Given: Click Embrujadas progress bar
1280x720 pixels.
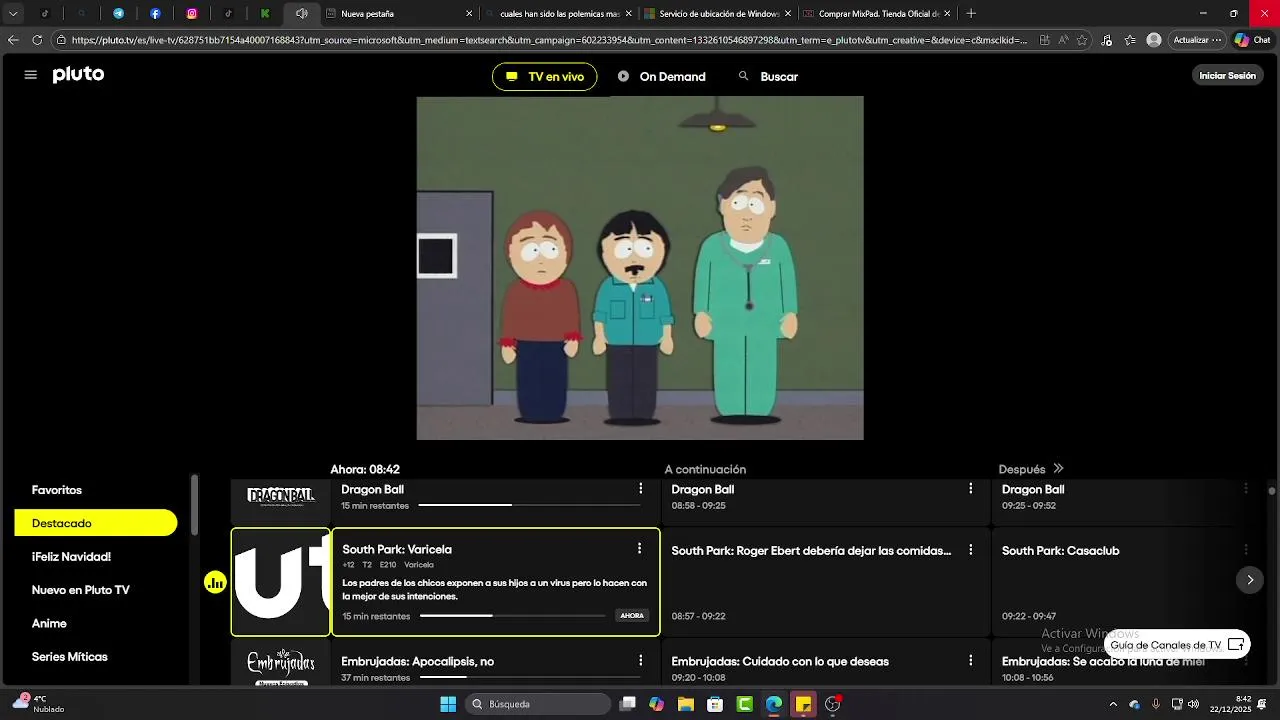Looking at the screenshot, I should click(531, 678).
